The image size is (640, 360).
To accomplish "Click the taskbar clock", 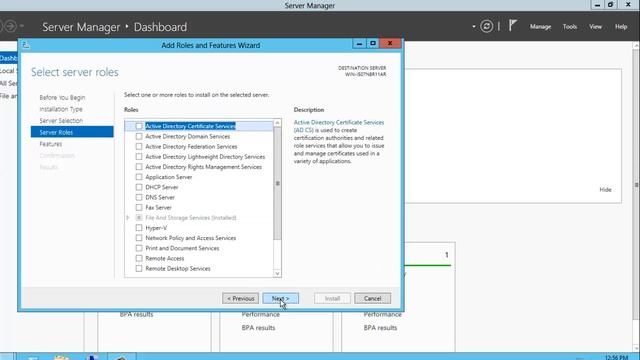I will 616,357.
